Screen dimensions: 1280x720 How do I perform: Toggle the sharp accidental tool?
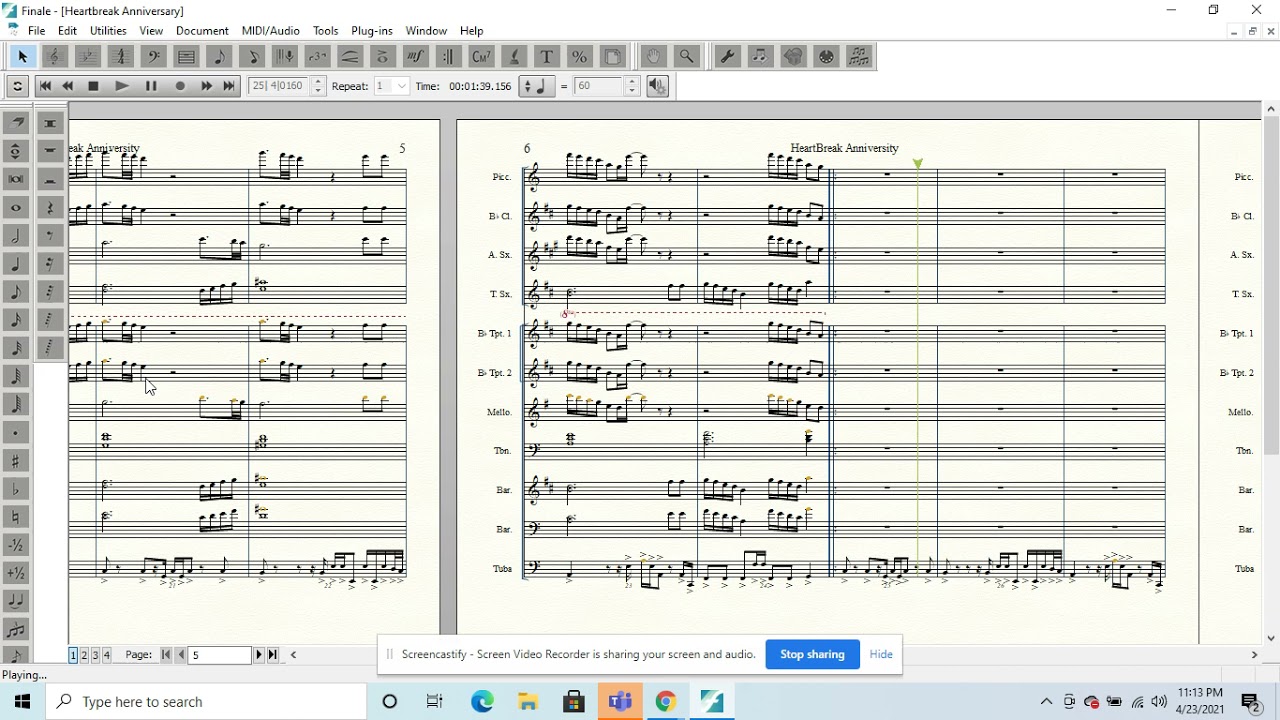(x=16, y=461)
